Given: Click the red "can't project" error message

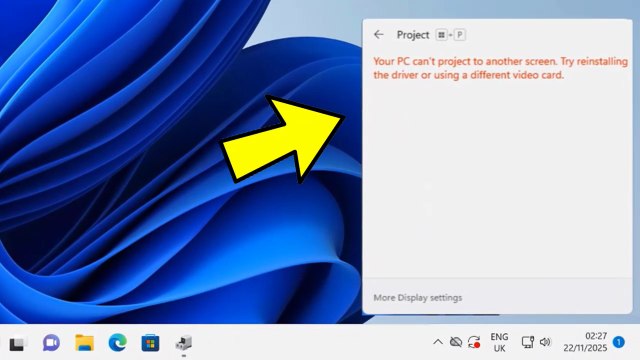Looking at the screenshot, I should 500,68.
